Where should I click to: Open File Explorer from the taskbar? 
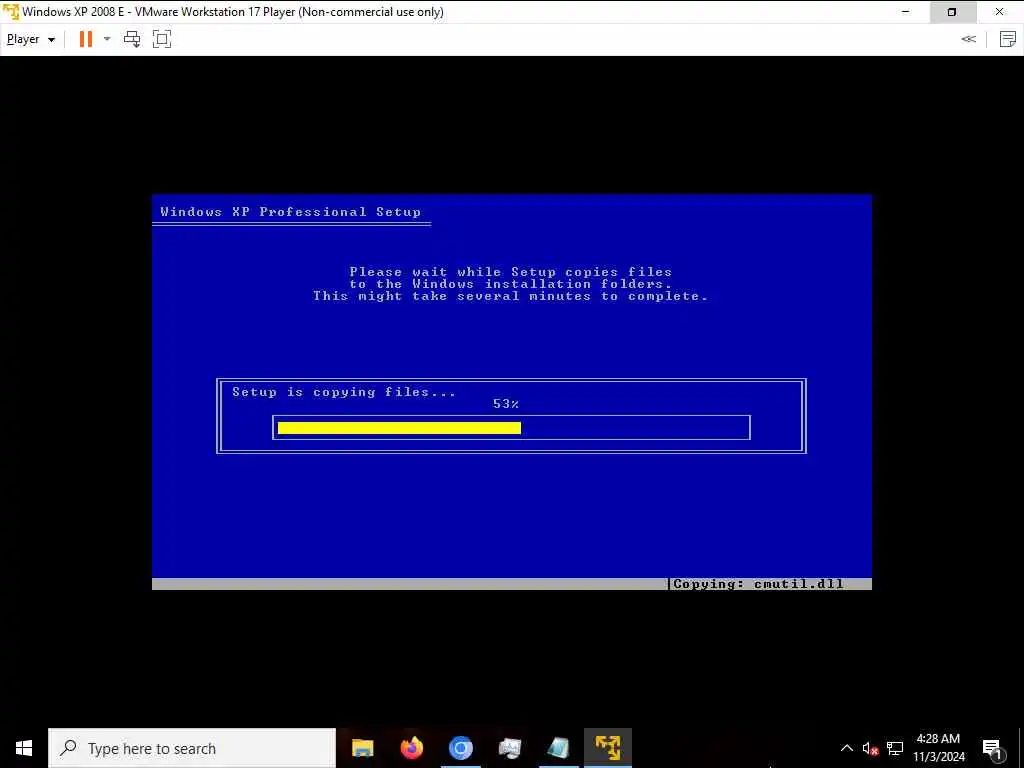point(362,748)
